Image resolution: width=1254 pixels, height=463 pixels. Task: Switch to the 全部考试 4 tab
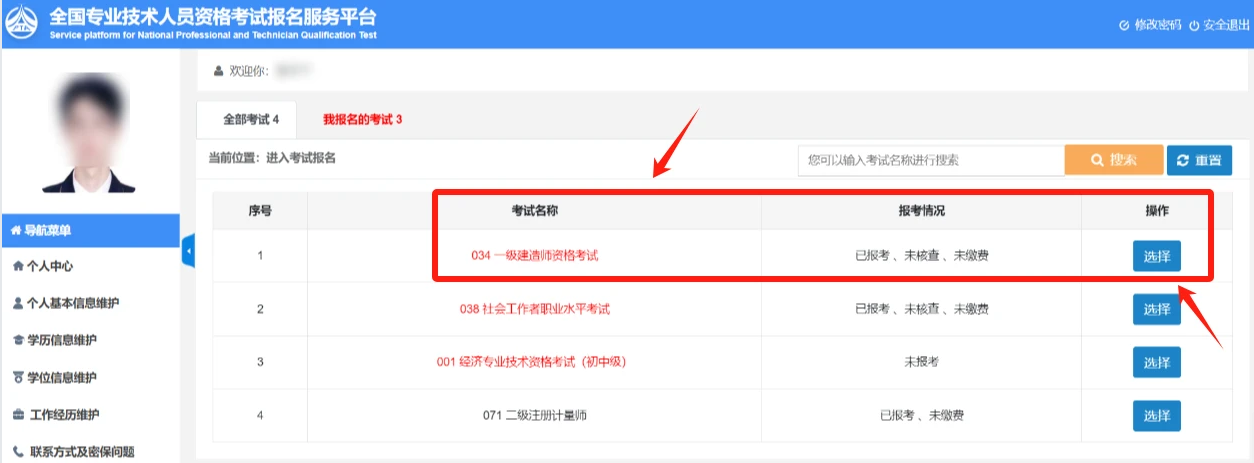point(251,119)
